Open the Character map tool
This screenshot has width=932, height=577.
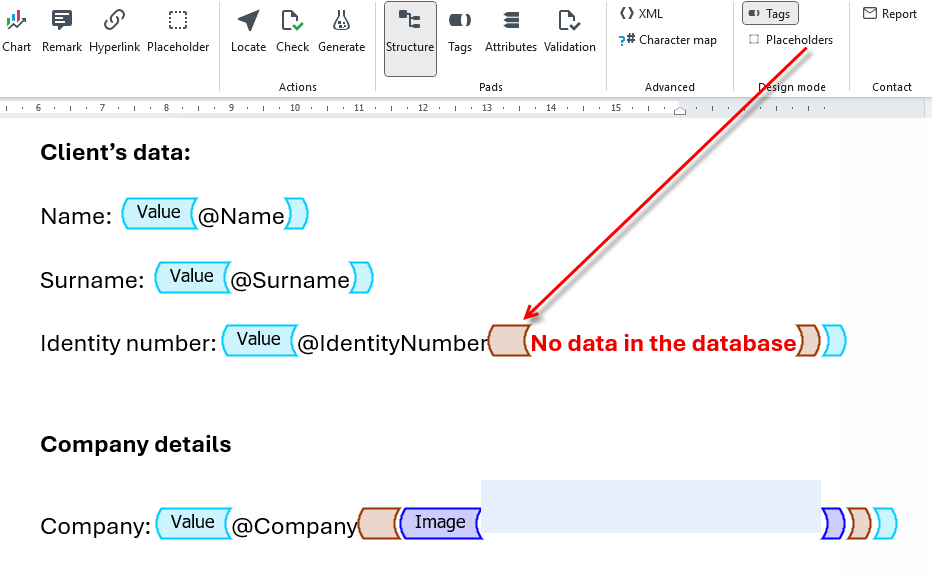667,40
